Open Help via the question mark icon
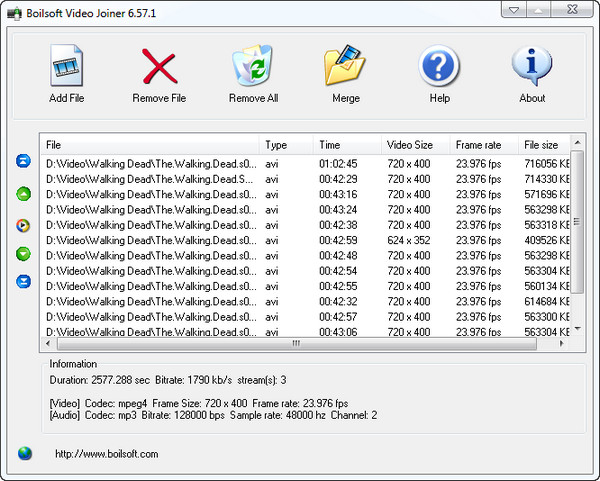Viewport: 600px width, 481px height. tap(439, 65)
